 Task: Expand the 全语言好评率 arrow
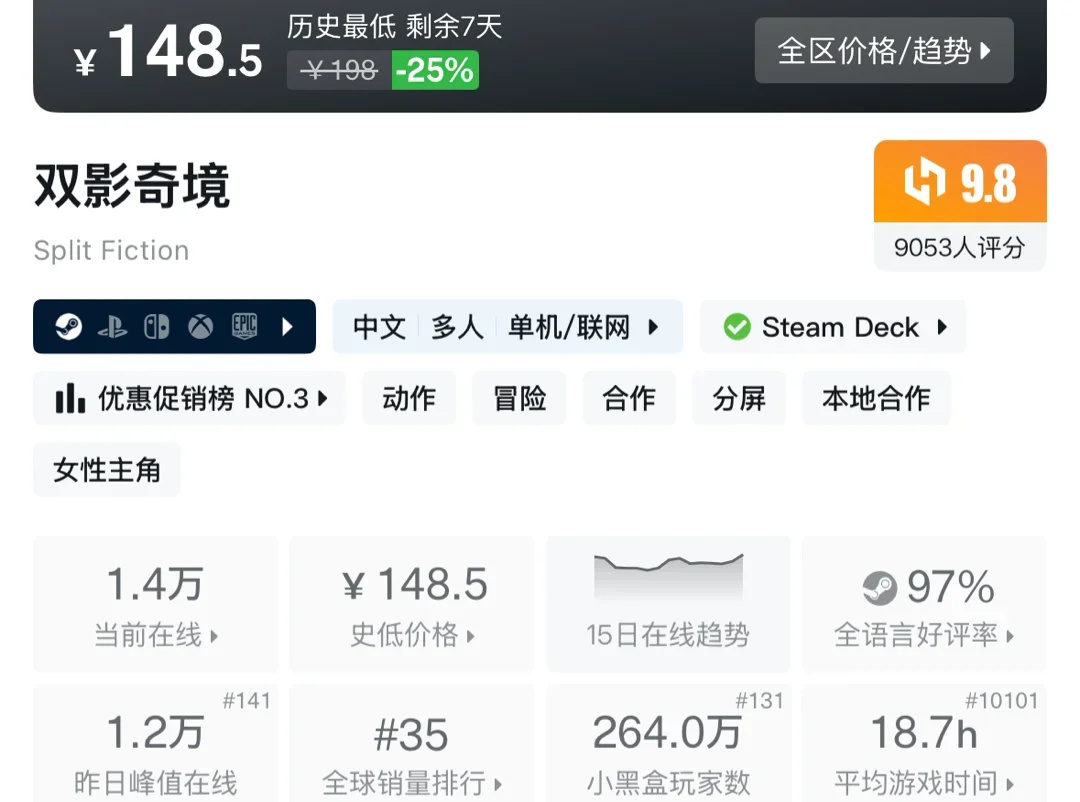click(x=1010, y=636)
